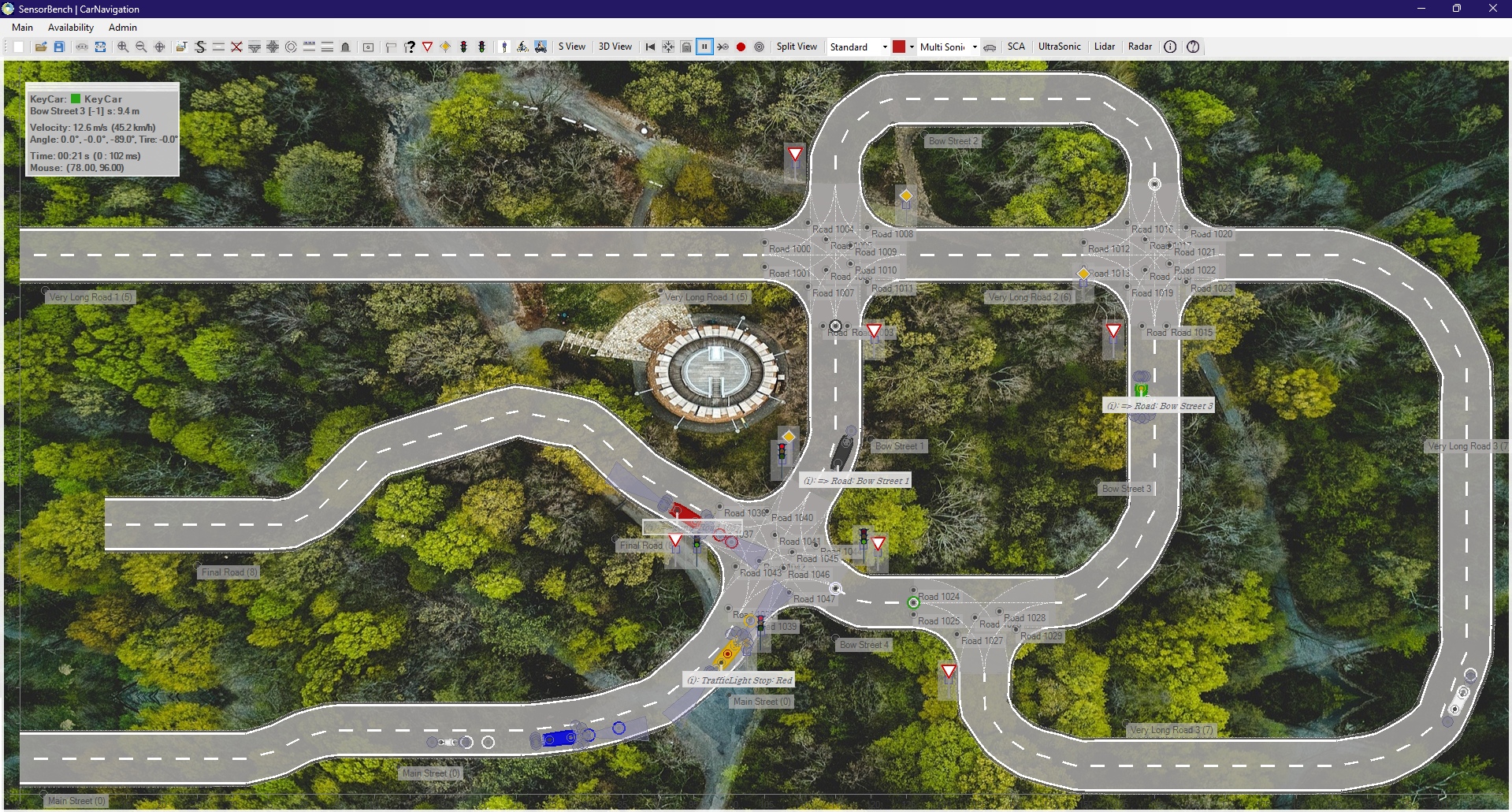The width and height of the screenshot is (1512, 812).
Task: Open a scenario file
Action: tap(41, 47)
